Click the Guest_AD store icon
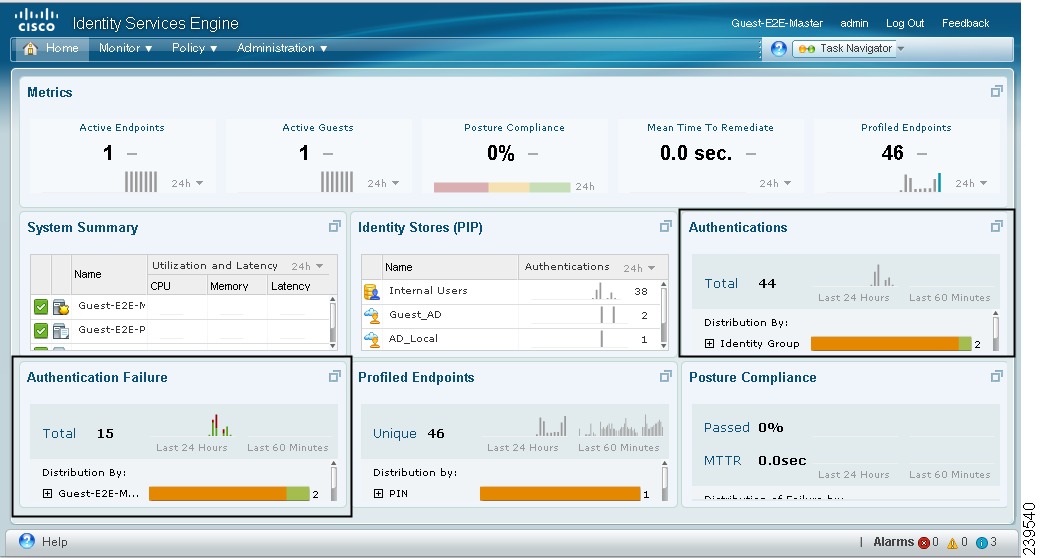 pos(372,316)
